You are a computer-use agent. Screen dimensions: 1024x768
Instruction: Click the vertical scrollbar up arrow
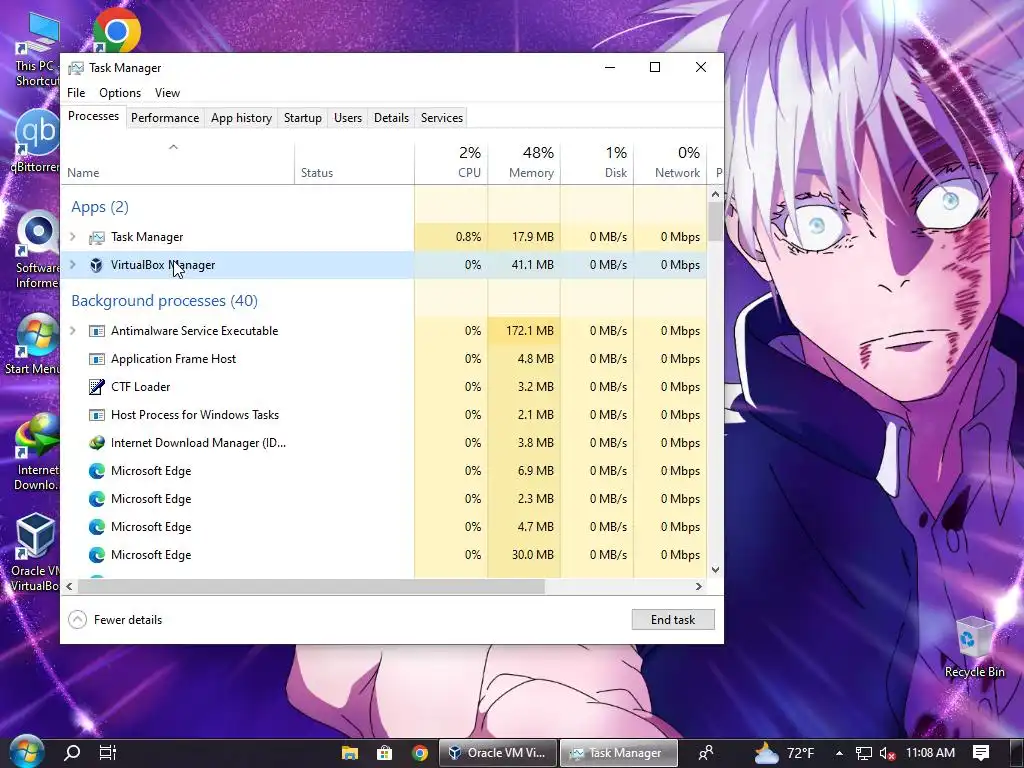[715, 194]
